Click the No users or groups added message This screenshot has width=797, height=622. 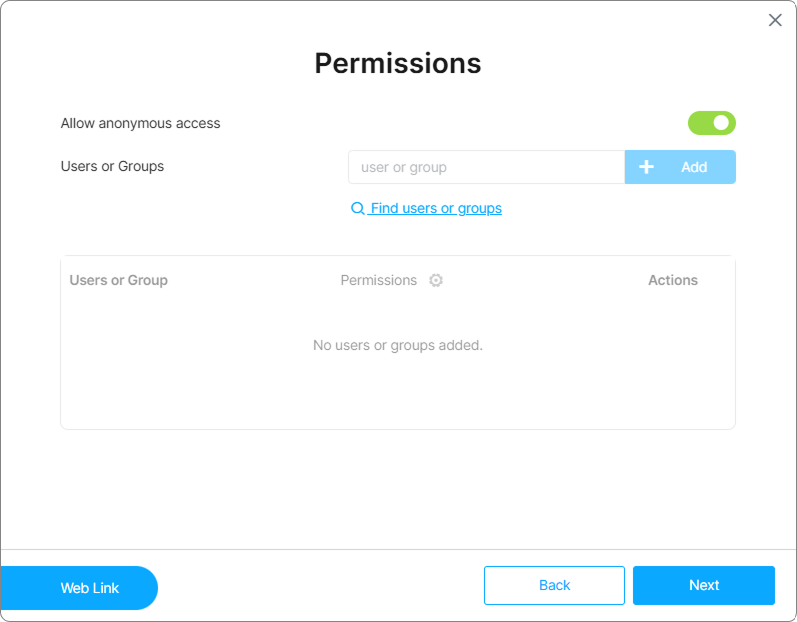(397, 345)
